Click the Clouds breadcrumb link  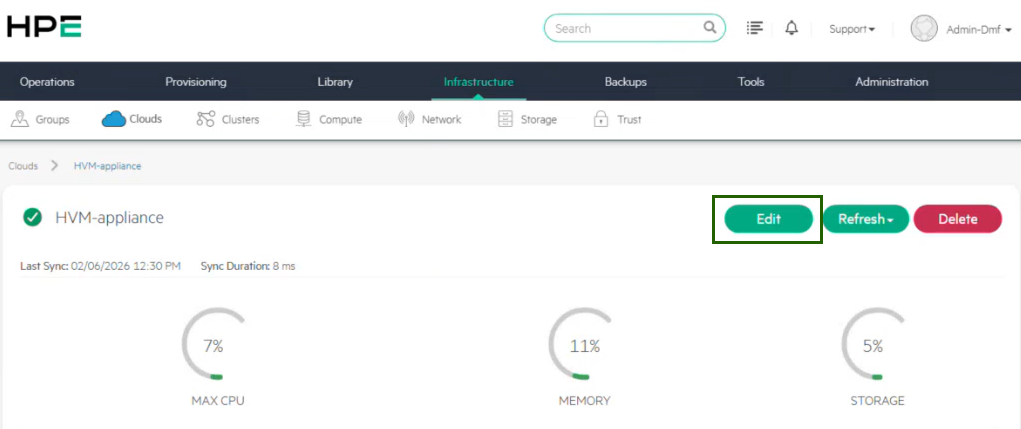(23, 166)
